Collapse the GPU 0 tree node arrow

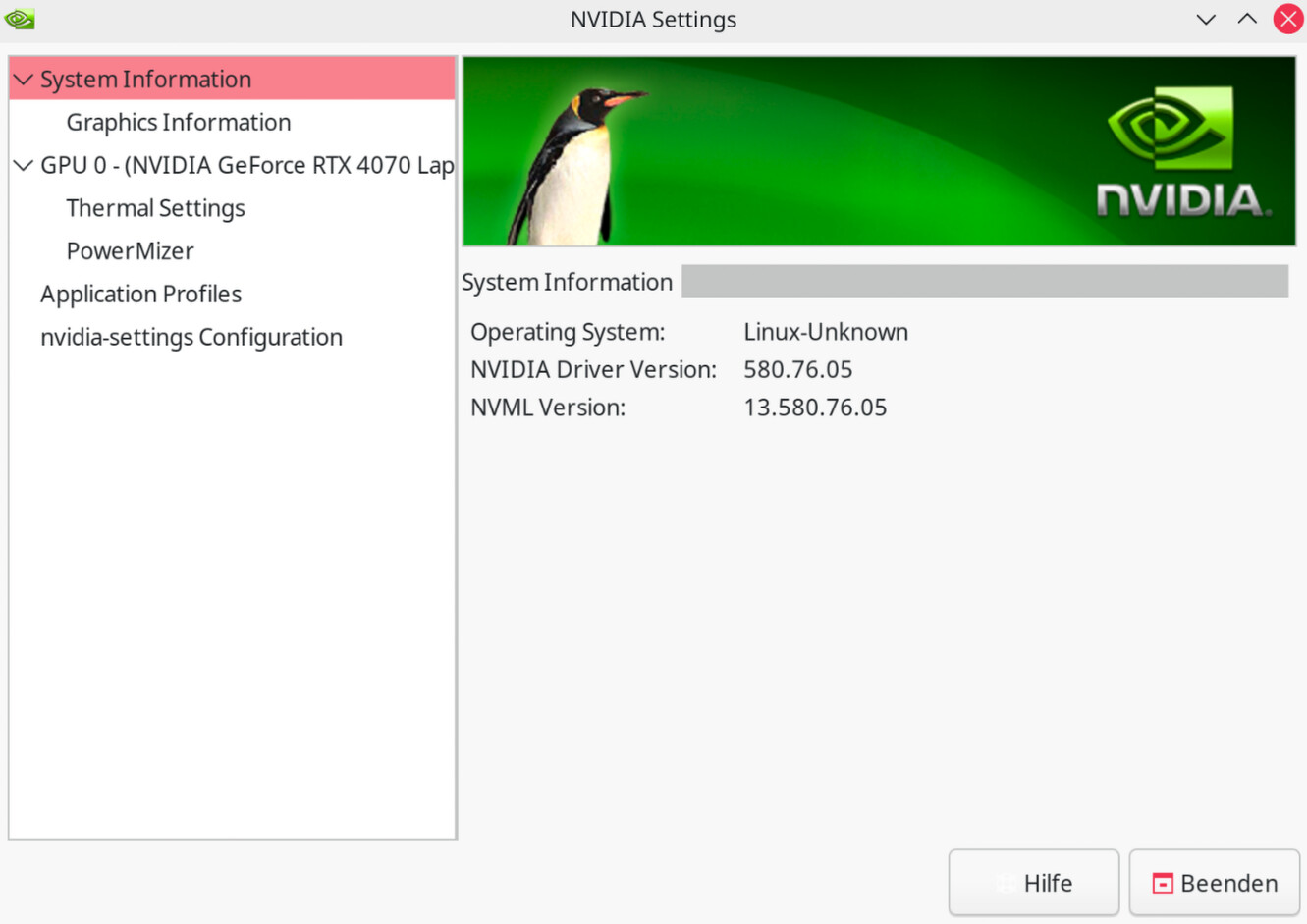click(x=23, y=165)
